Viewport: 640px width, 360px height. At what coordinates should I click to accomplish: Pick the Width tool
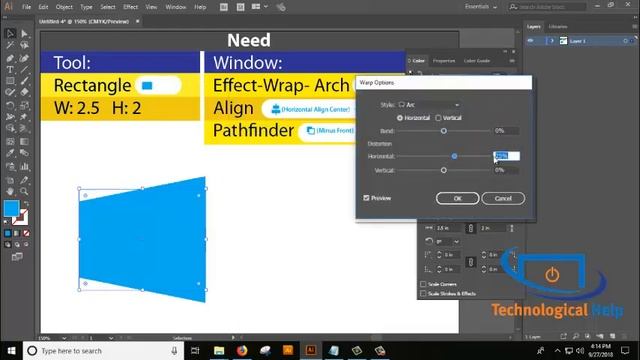(10, 117)
